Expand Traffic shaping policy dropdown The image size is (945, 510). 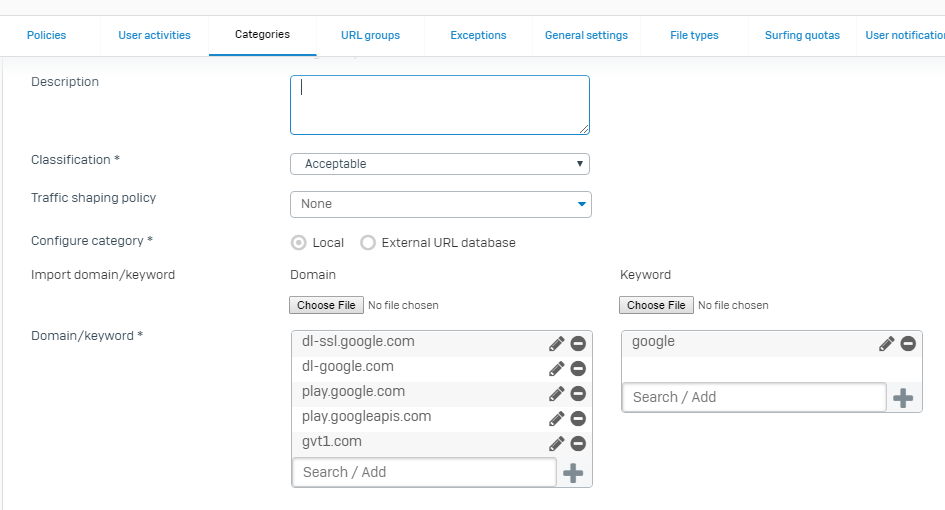pyautogui.click(x=440, y=204)
